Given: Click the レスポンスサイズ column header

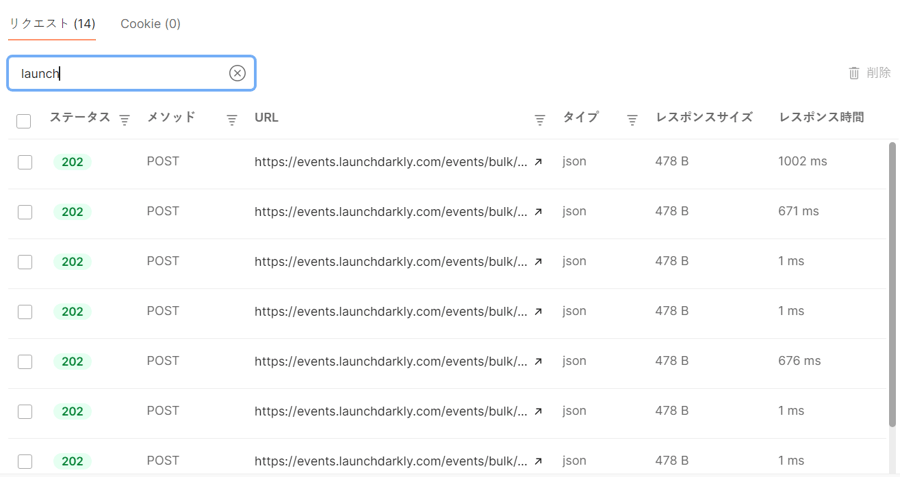Looking at the screenshot, I should point(704,117).
